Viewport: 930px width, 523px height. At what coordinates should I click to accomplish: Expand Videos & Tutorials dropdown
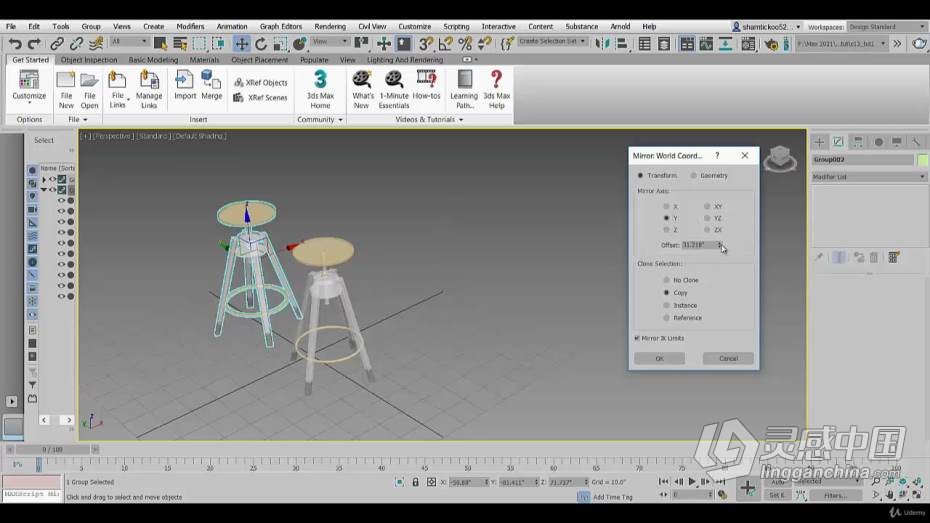click(461, 120)
